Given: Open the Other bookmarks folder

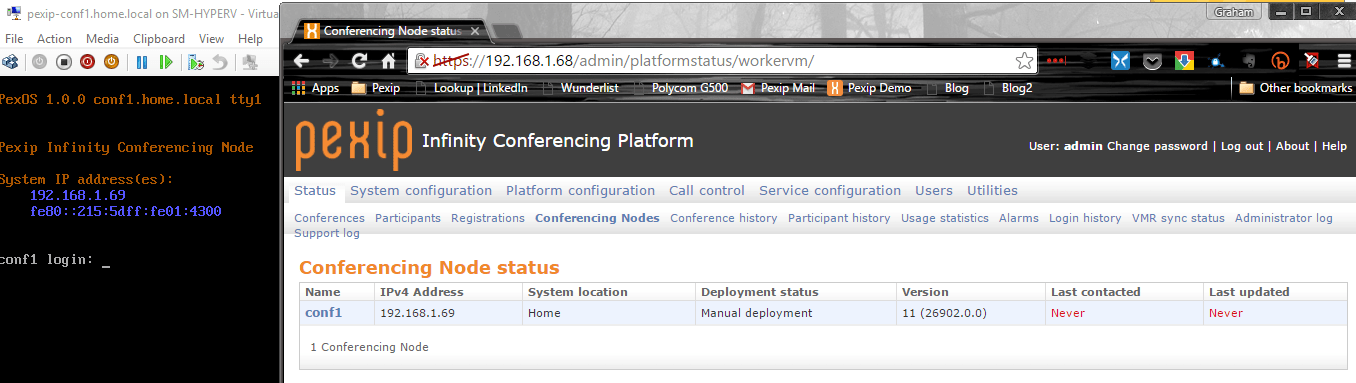Looking at the screenshot, I should (x=1295, y=88).
